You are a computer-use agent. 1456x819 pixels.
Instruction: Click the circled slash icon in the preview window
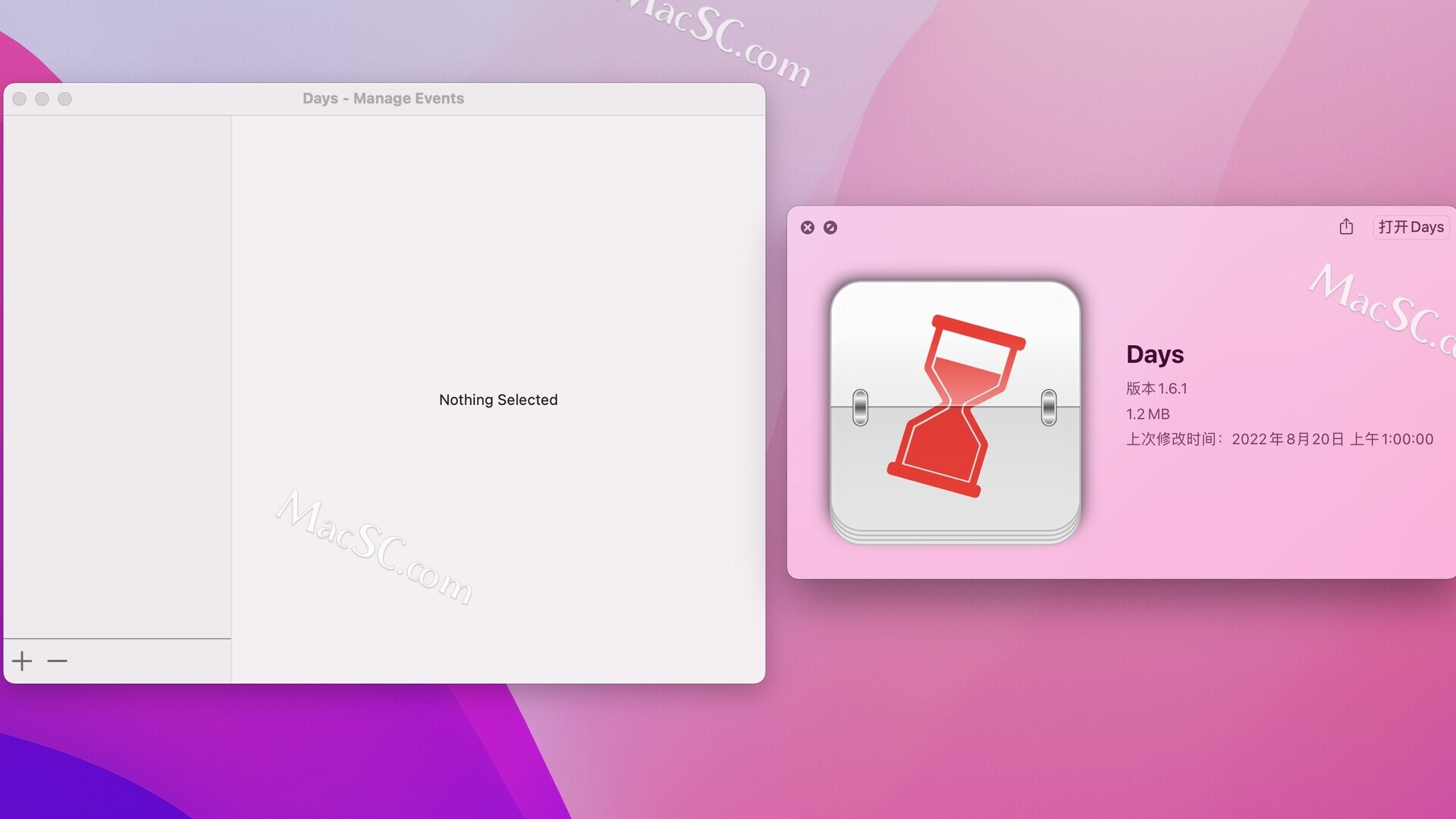830,227
